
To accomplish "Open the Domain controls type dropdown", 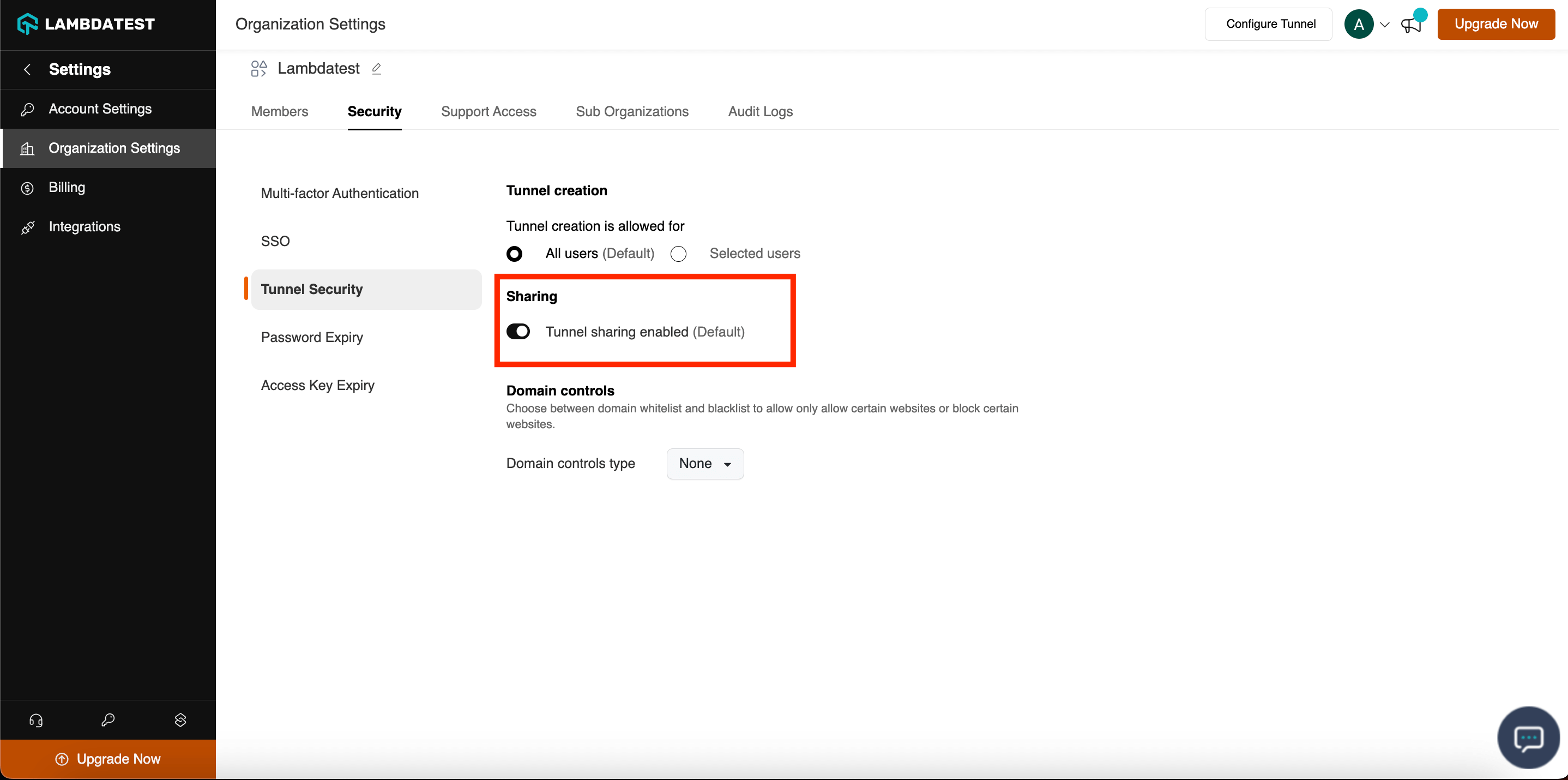I will tap(704, 464).
